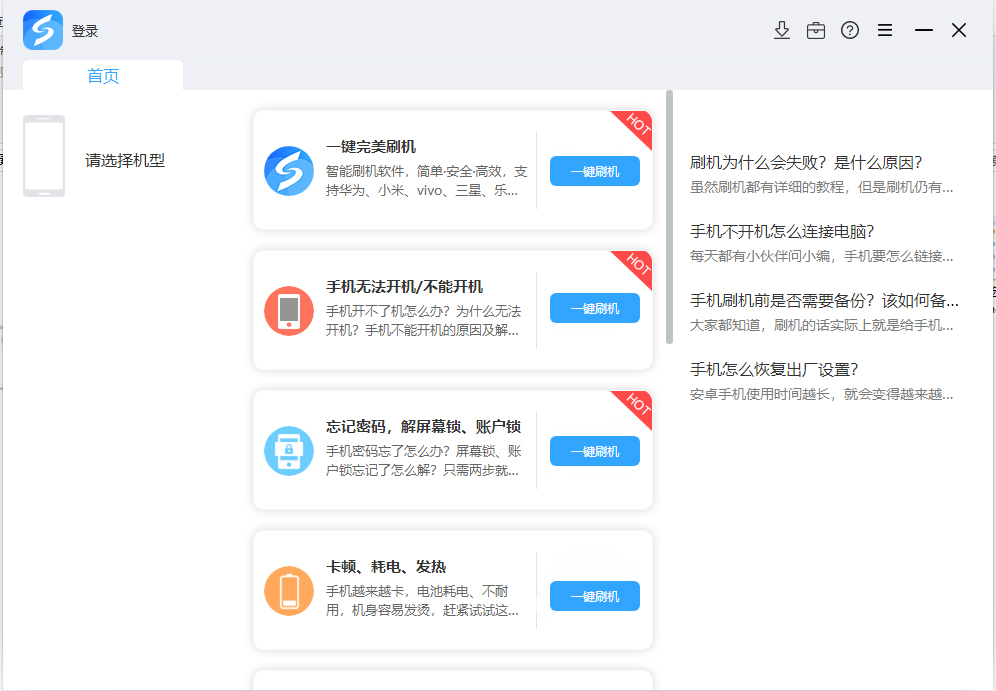Open the download manager icon in the title bar

[x=782, y=30]
